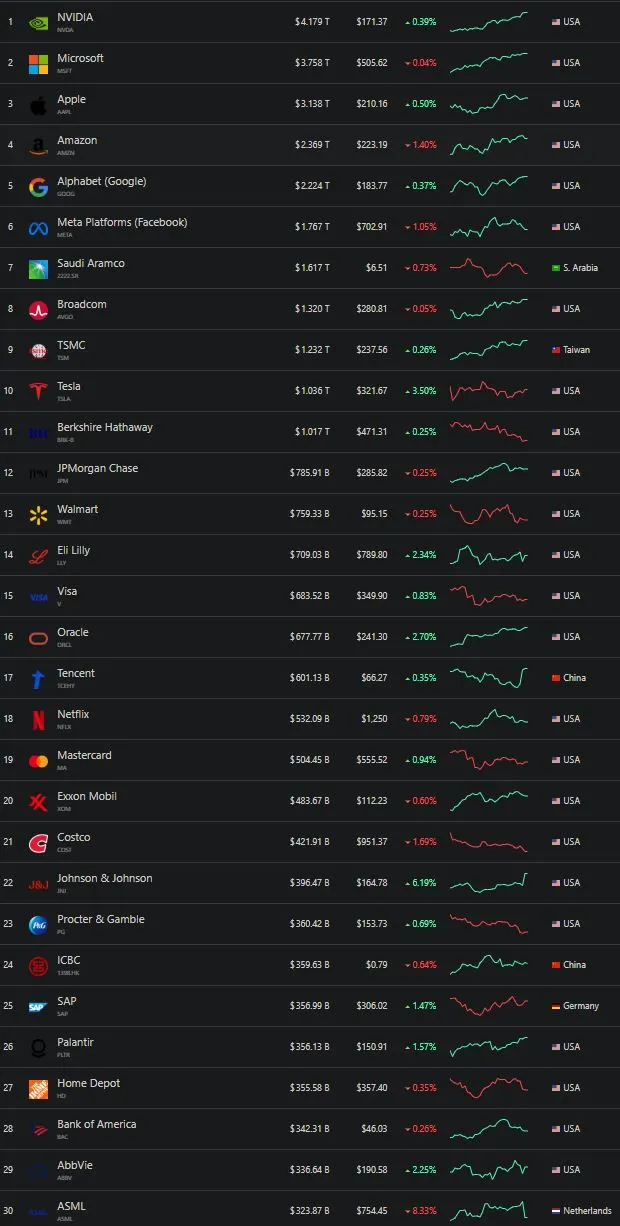
Task: Click the Alphabet Google G logo
Action: pyautogui.click(x=38, y=186)
